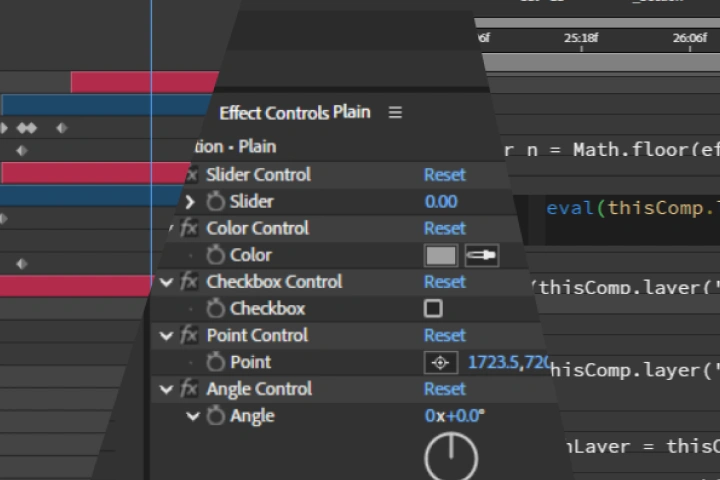Enable the Checkbox property box
This screenshot has width=720, height=480.
pos(433,309)
